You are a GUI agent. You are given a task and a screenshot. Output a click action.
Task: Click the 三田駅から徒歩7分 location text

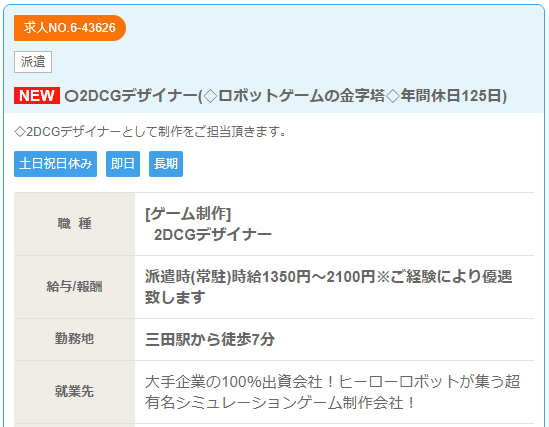210,340
